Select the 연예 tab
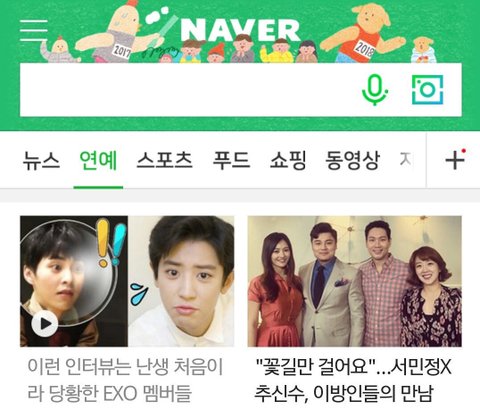Viewport: 480px width, 418px height. [x=98, y=161]
